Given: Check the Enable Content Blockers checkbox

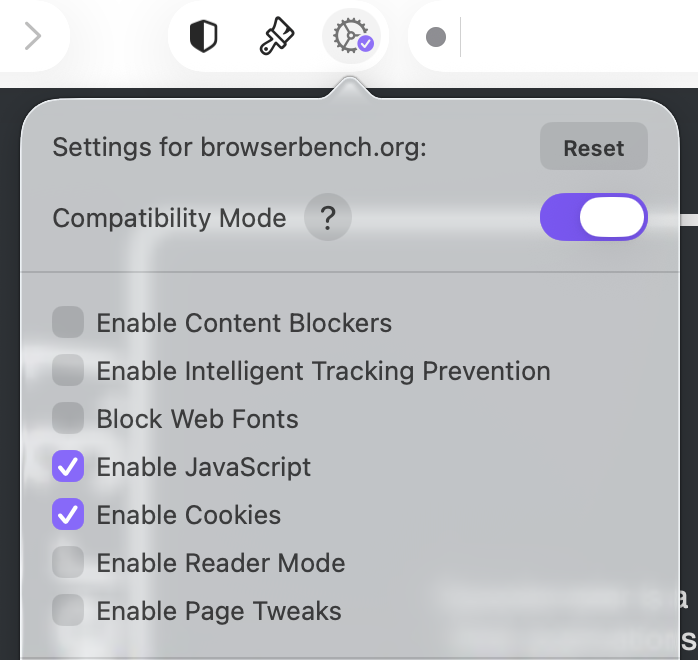Looking at the screenshot, I should coord(68,323).
